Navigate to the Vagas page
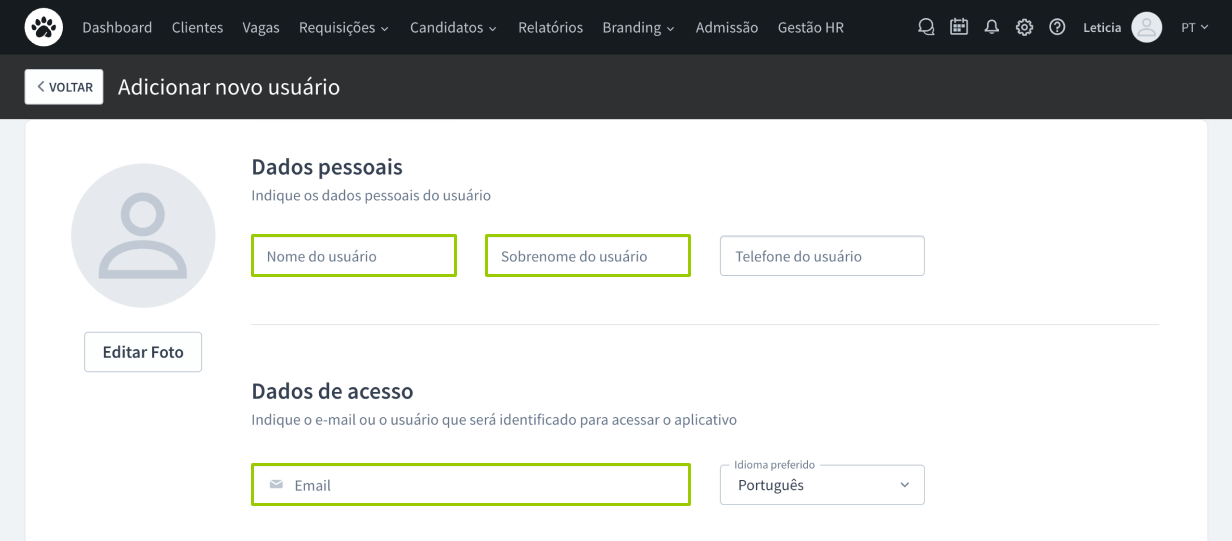 pos(261,27)
